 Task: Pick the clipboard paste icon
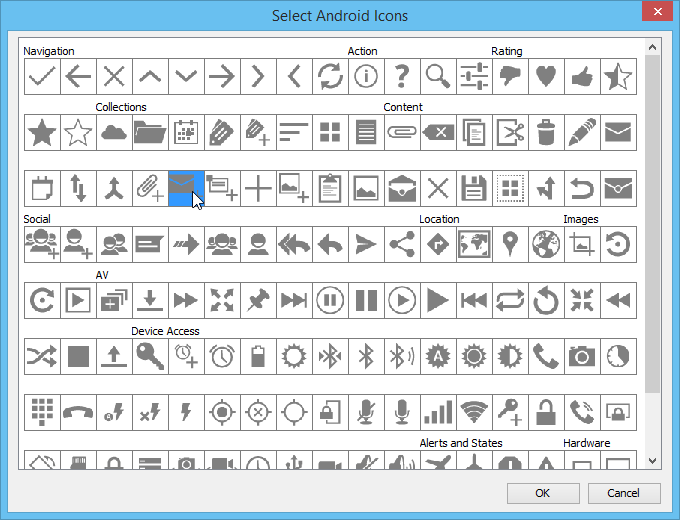pos(330,188)
